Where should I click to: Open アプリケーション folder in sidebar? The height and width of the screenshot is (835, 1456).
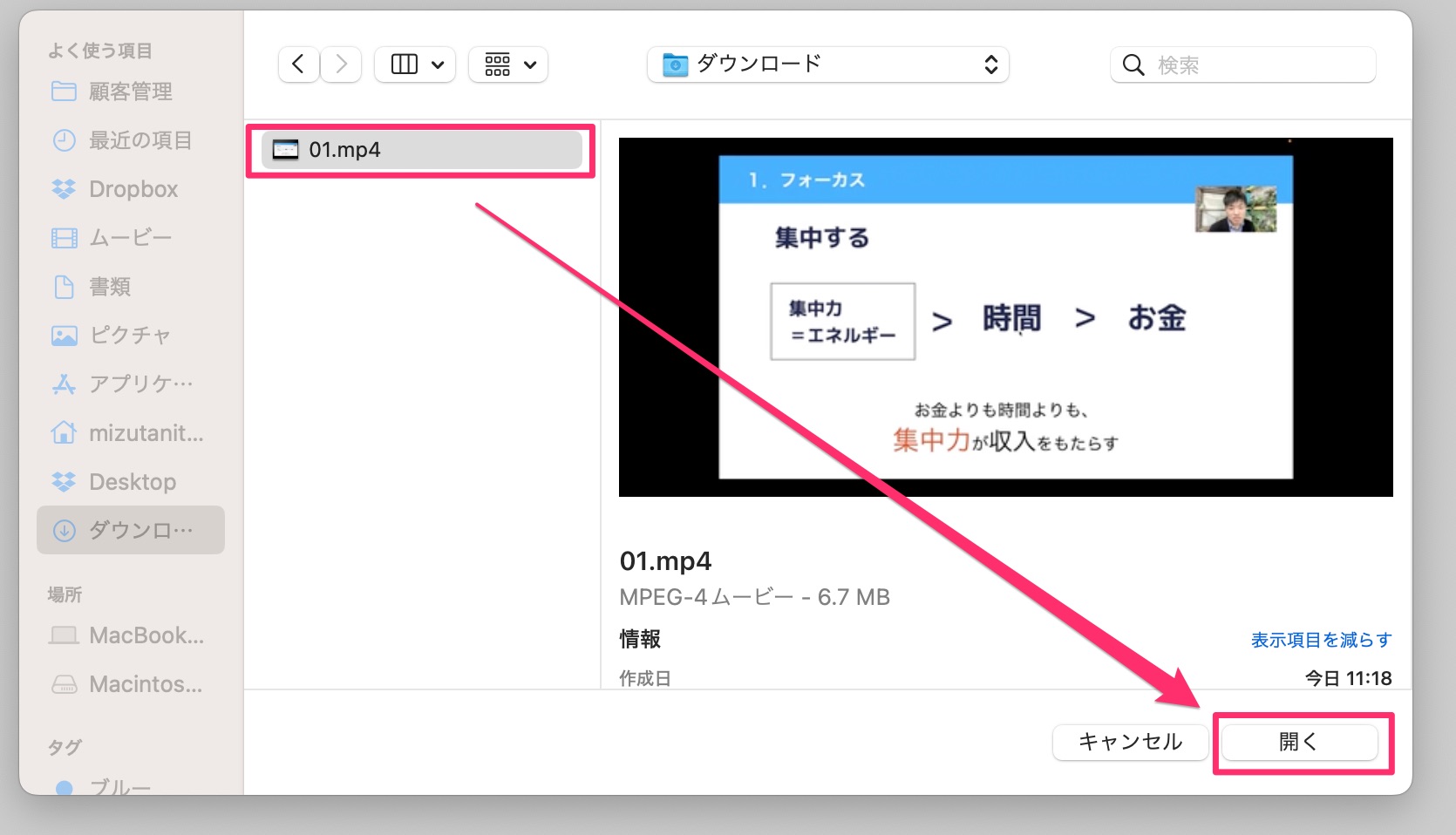140,384
